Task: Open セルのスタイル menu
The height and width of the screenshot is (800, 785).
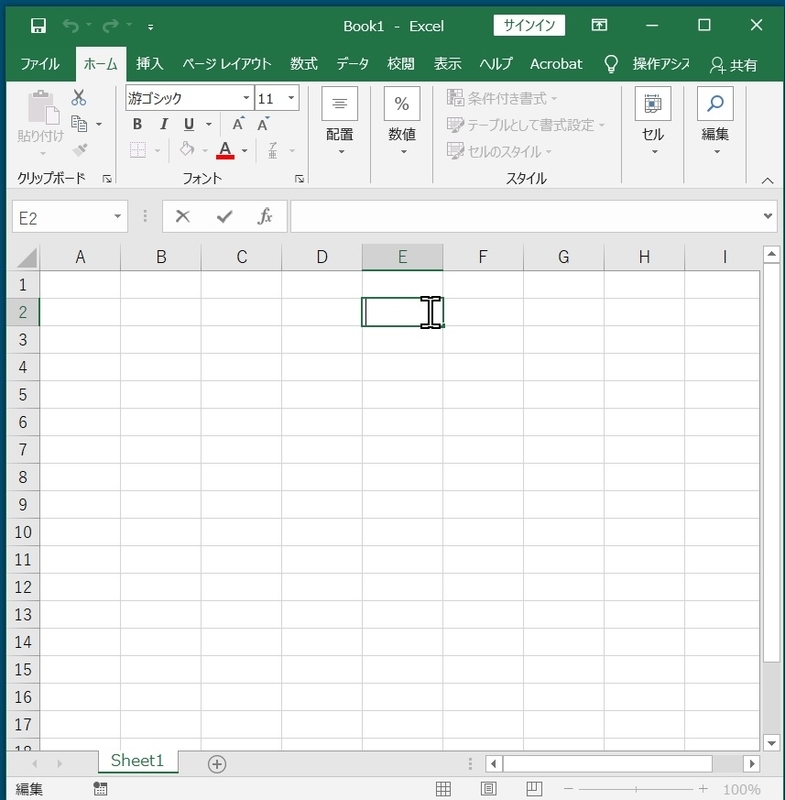Action: tap(499, 151)
